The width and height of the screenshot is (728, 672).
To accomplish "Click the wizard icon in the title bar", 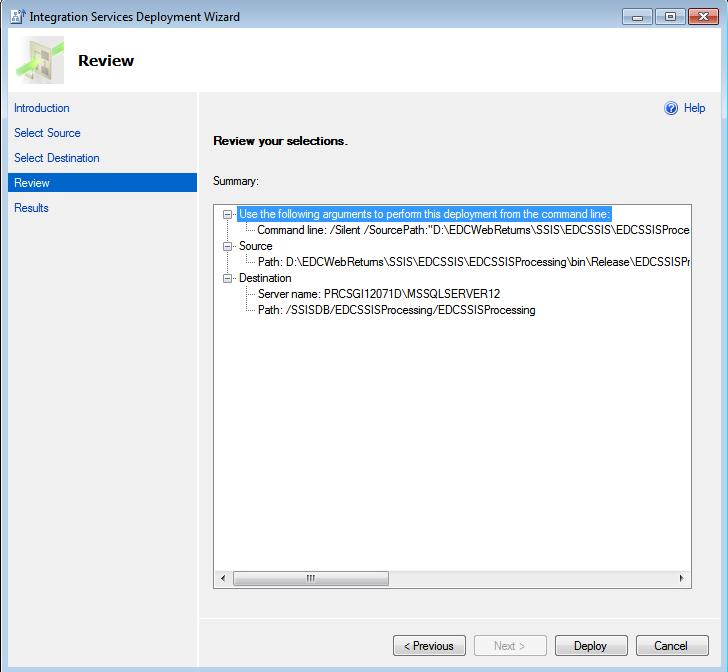I will tap(16, 16).
